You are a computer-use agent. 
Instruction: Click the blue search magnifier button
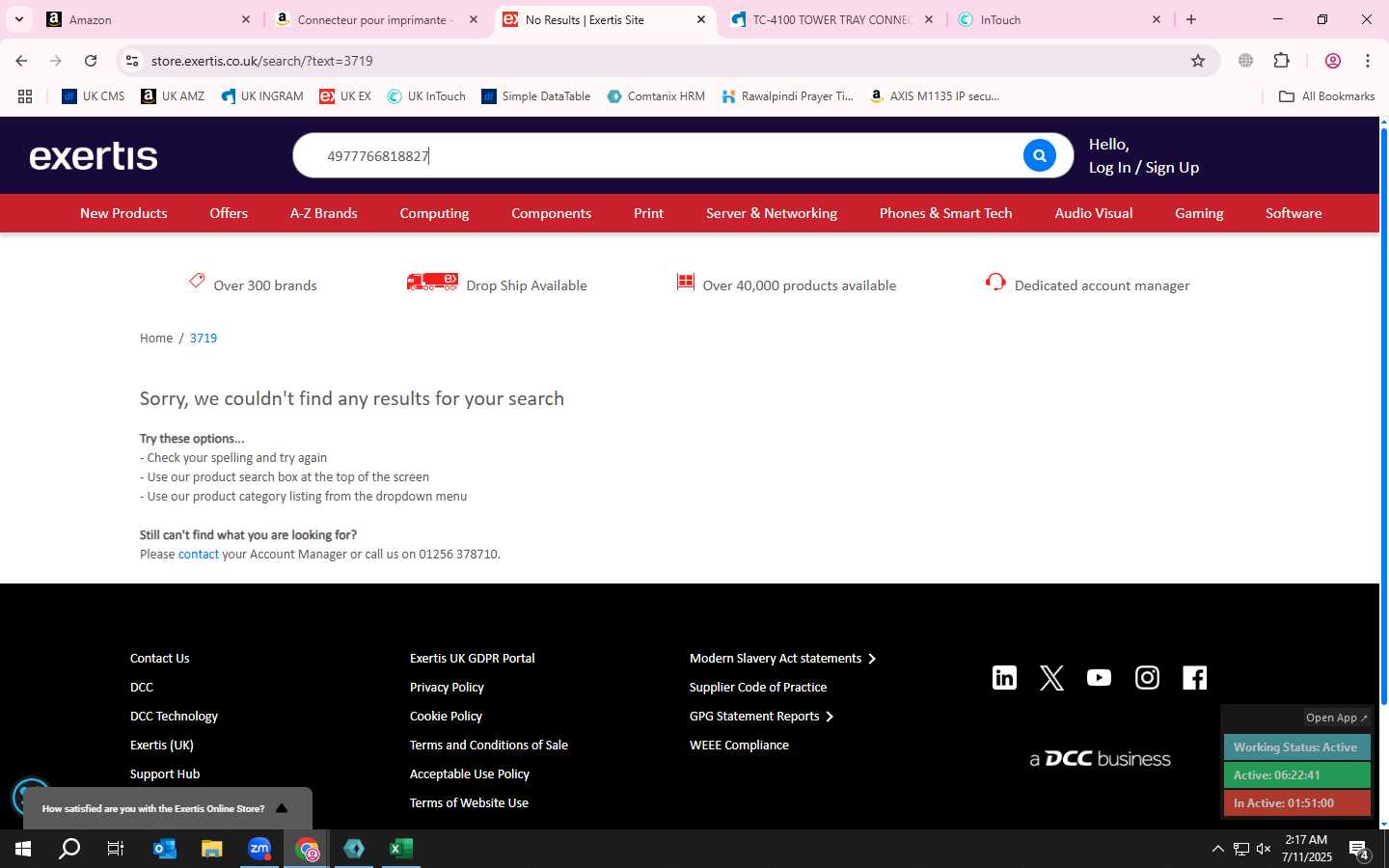pos(1039,155)
